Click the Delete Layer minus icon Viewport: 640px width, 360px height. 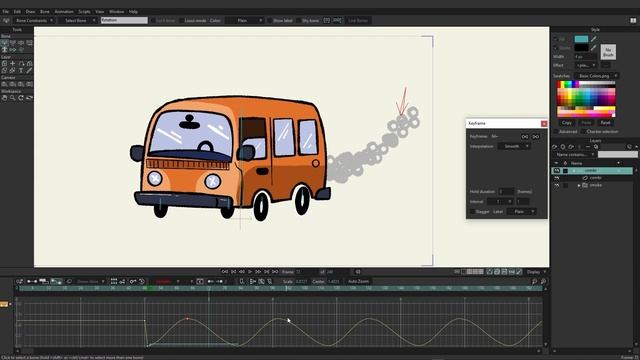588,147
